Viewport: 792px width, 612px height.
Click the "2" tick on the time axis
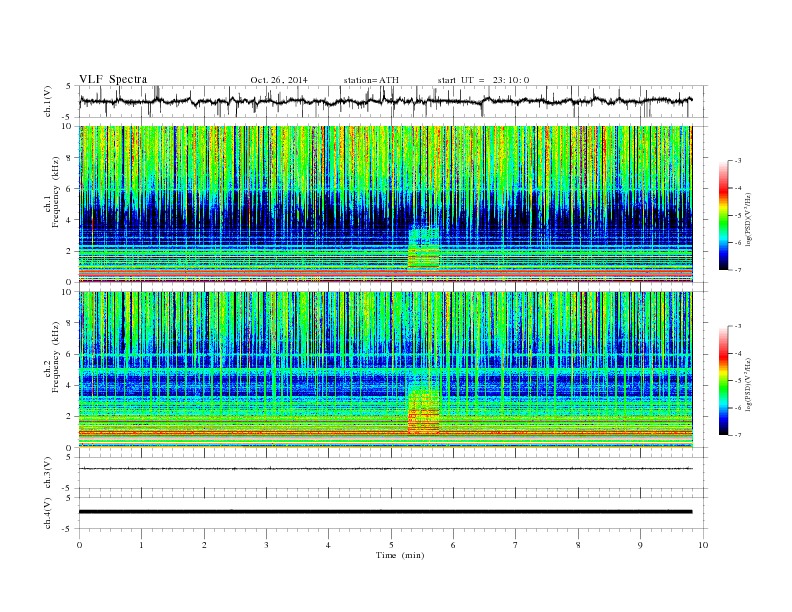point(204,545)
